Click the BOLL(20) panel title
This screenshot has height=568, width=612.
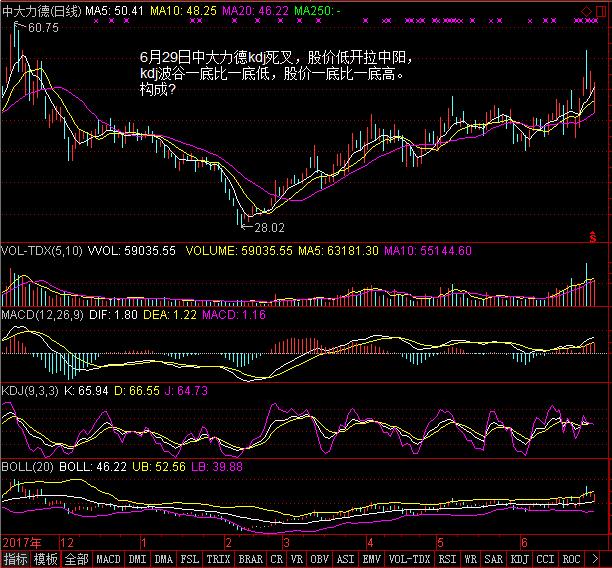click(x=27, y=467)
